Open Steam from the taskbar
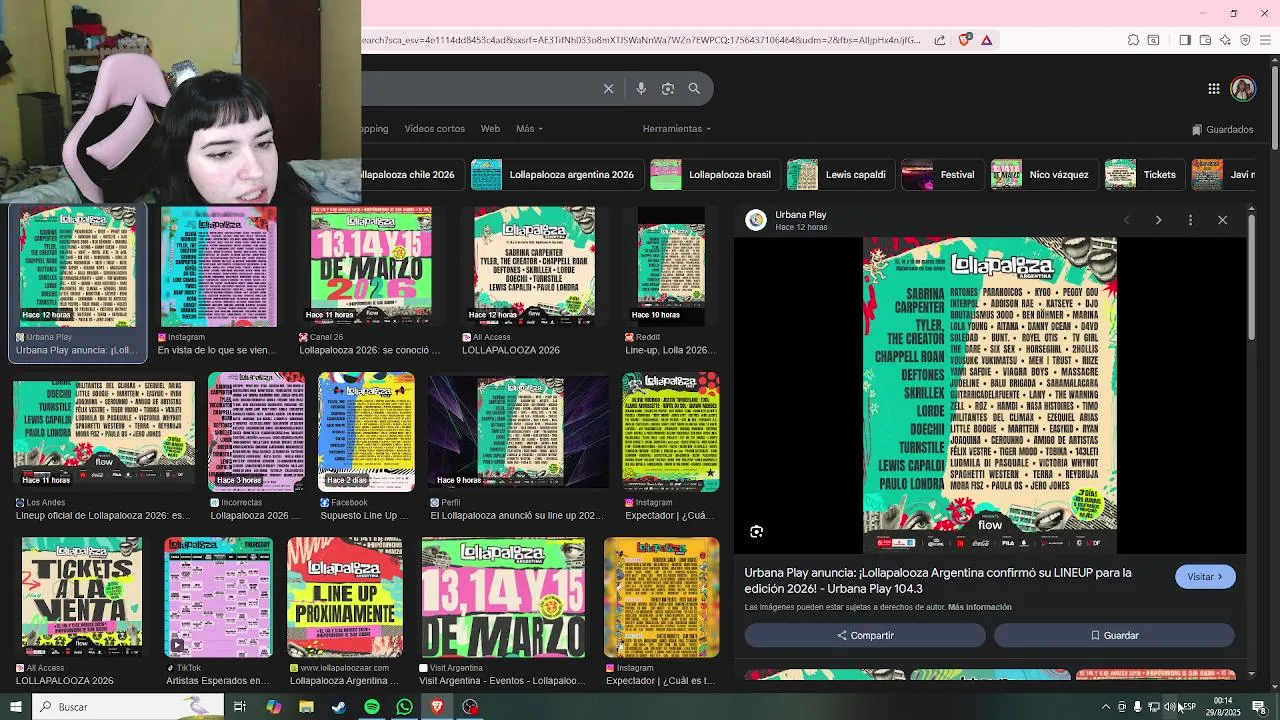The image size is (1280, 720). 339,707
